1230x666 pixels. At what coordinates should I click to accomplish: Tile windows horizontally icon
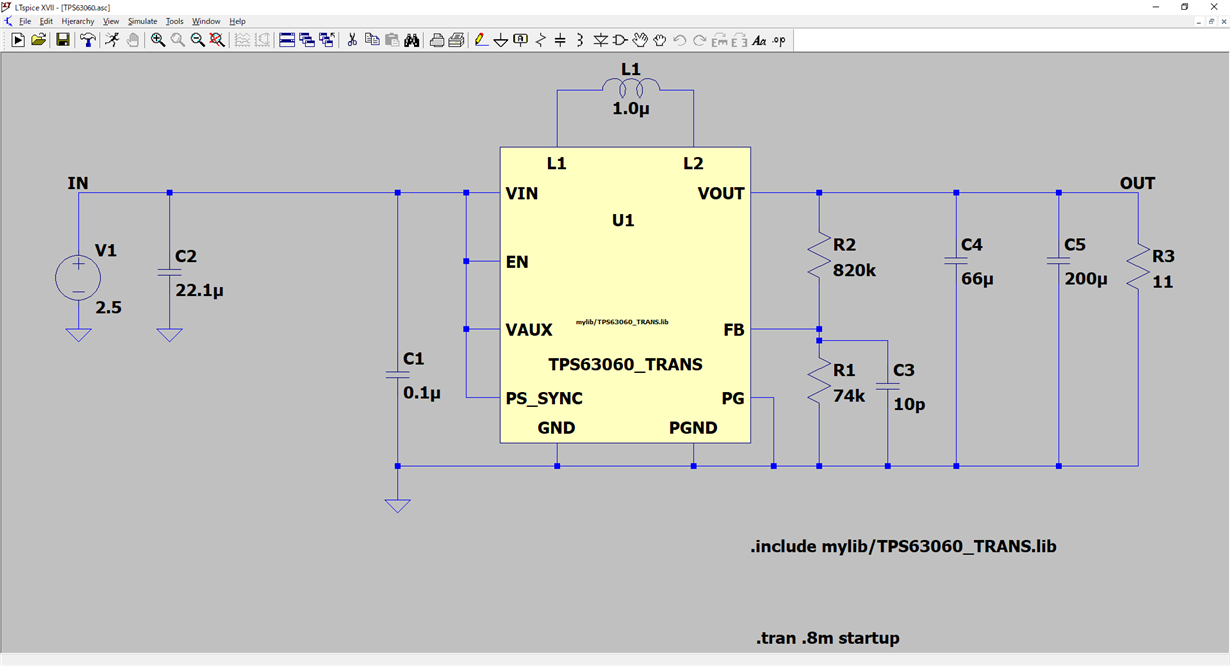tap(287, 40)
